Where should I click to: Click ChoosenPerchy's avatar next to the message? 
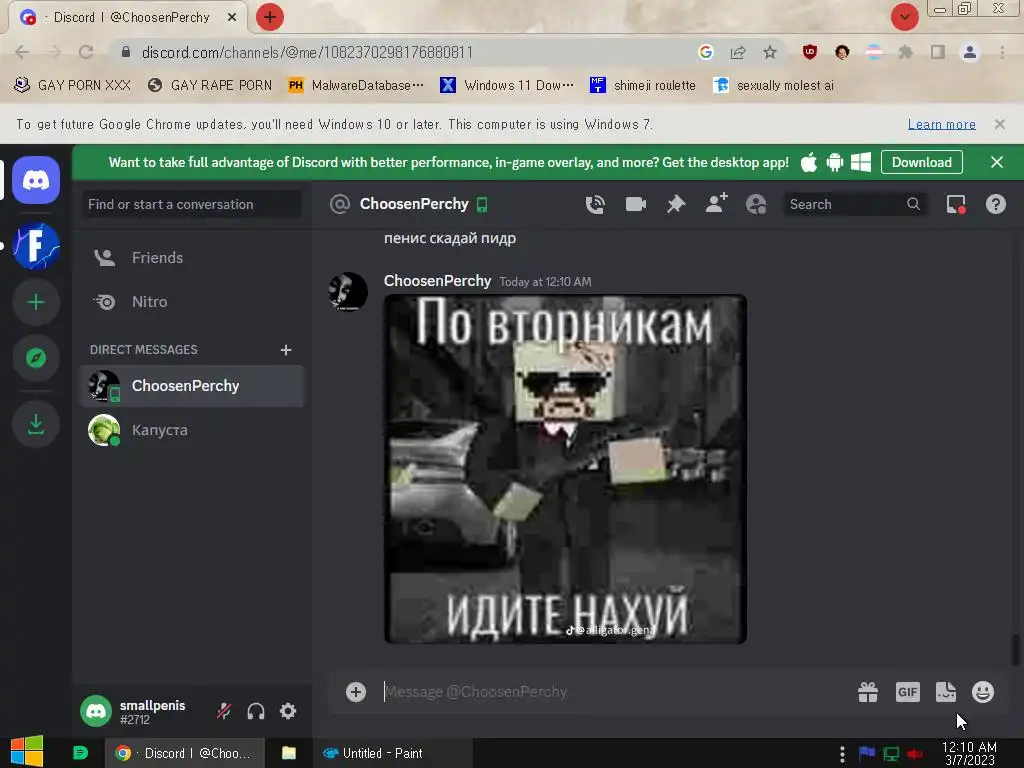pos(347,291)
